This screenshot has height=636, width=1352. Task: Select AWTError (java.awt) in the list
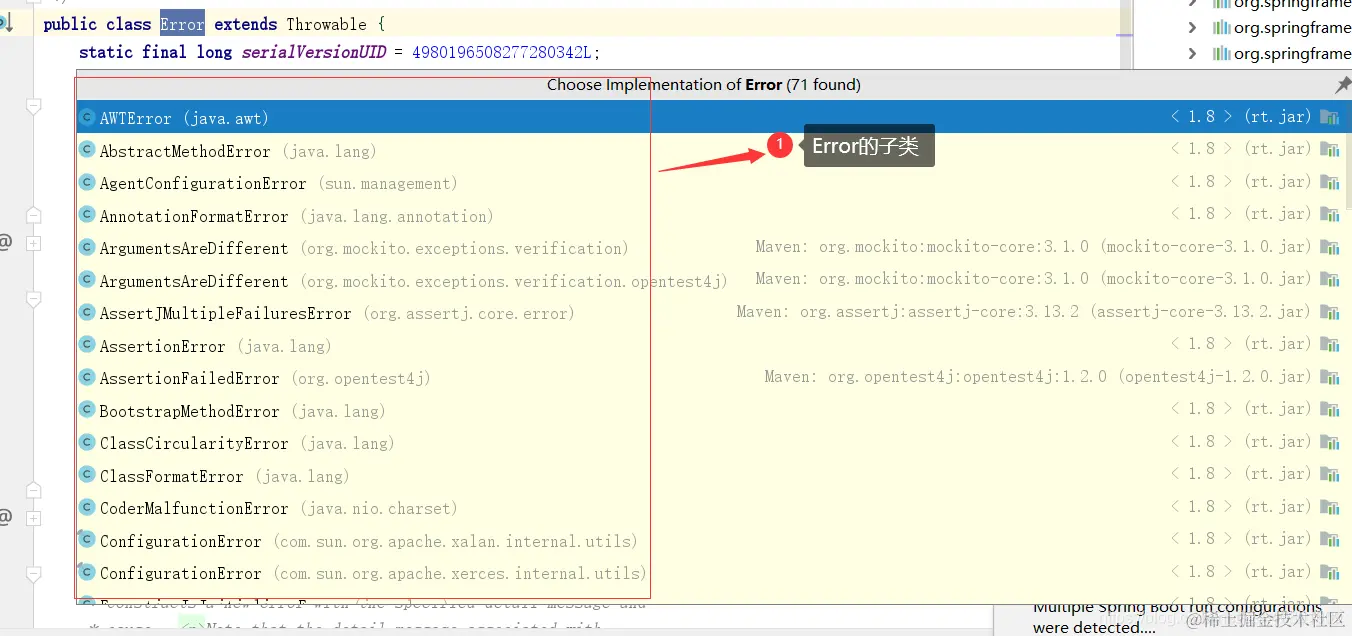(x=709, y=117)
